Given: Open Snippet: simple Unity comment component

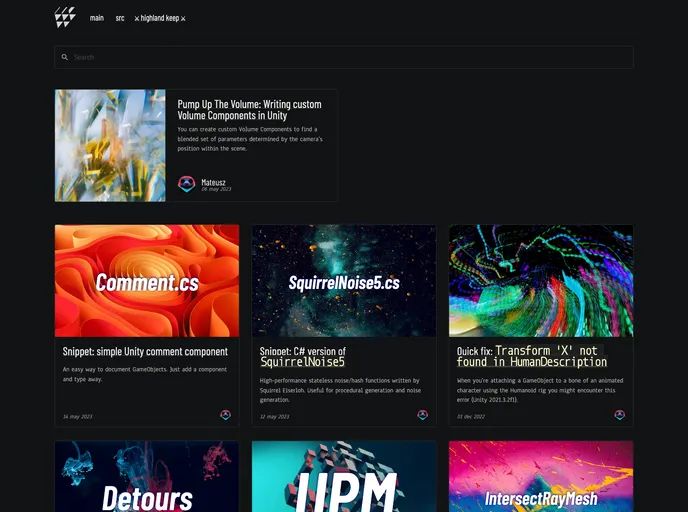Looking at the screenshot, I should pyautogui.click(x=146, y=352).
